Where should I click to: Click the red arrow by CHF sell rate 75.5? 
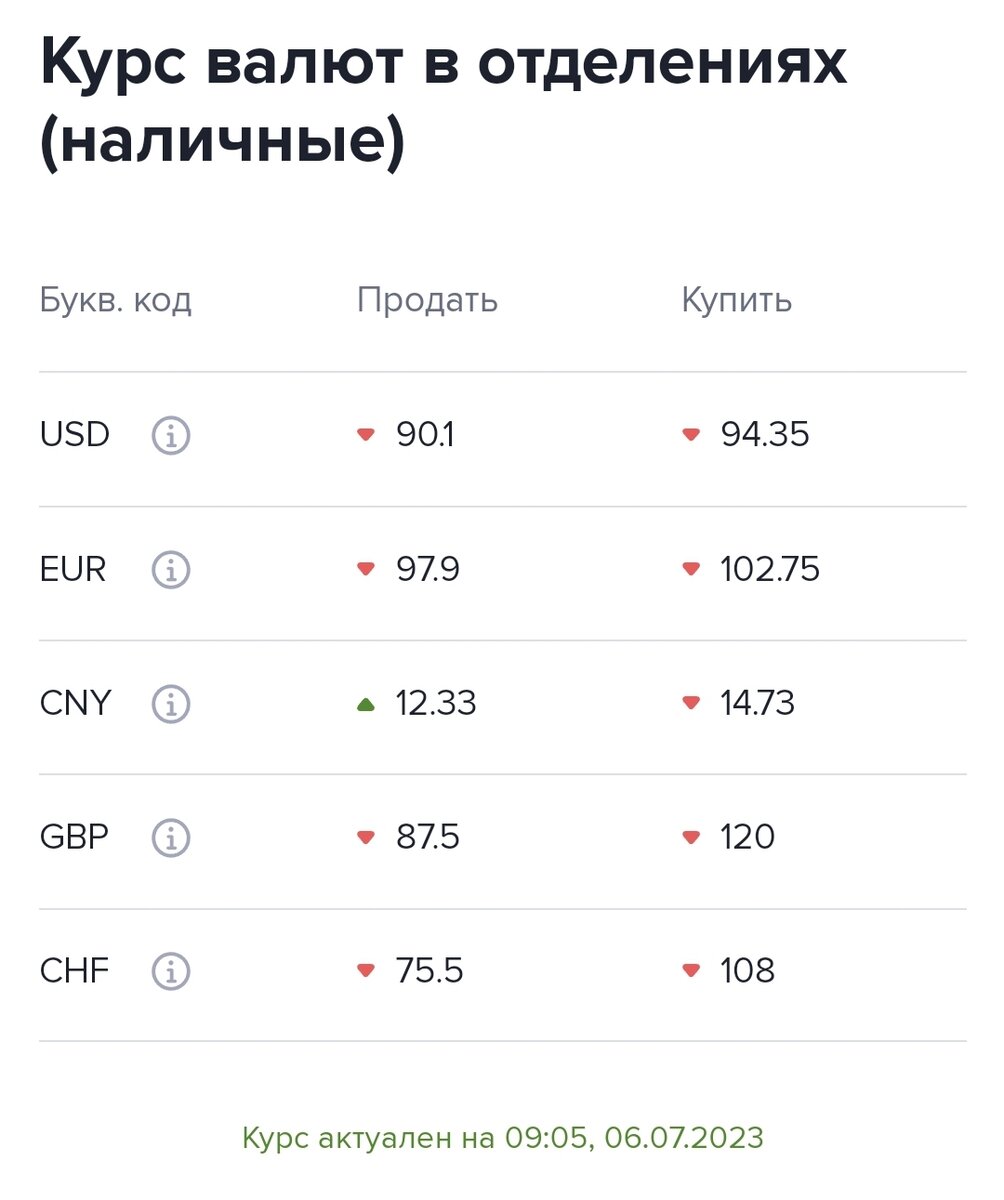pos(366,971)
